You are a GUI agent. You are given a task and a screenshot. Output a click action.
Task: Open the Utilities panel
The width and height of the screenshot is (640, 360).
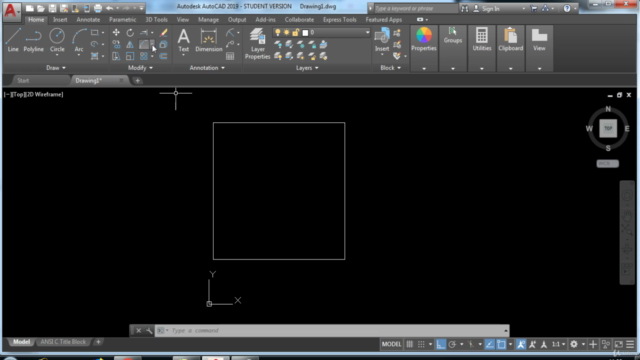482,48
